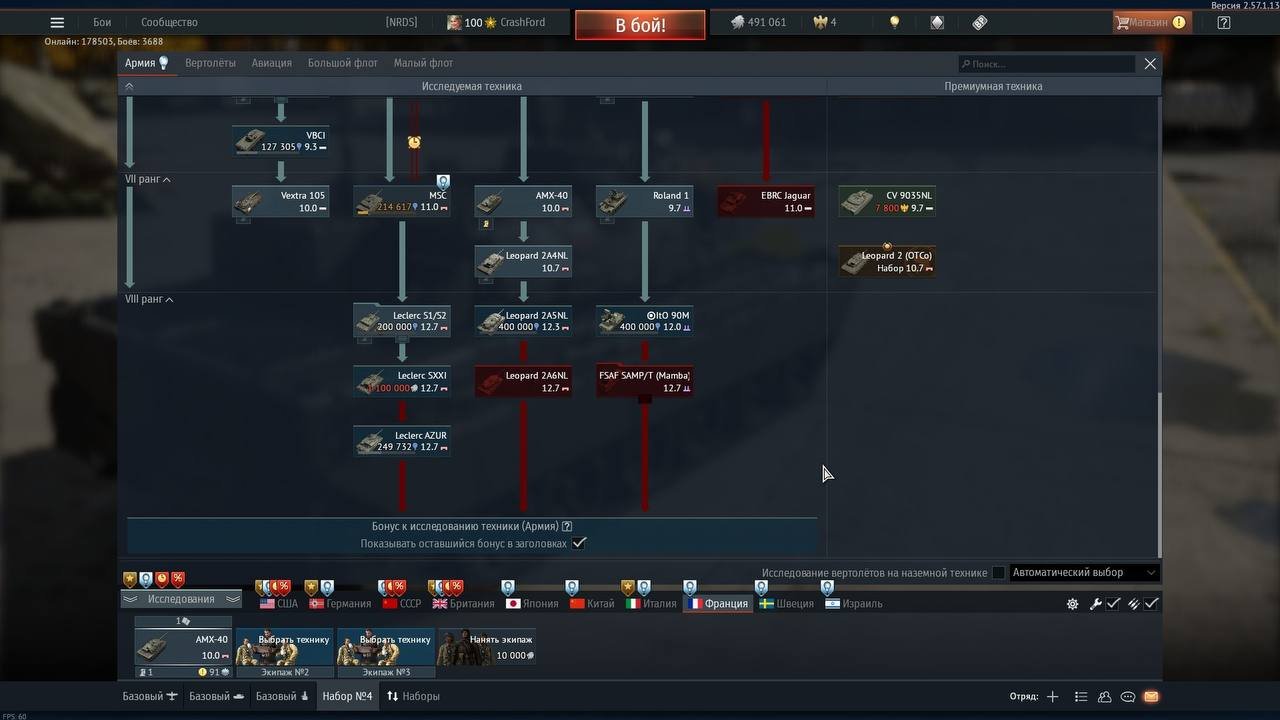The width and height of the screenshot is (1280, 720).
Task: Open the wrench repair icon
Action: tap(1095, 604)
